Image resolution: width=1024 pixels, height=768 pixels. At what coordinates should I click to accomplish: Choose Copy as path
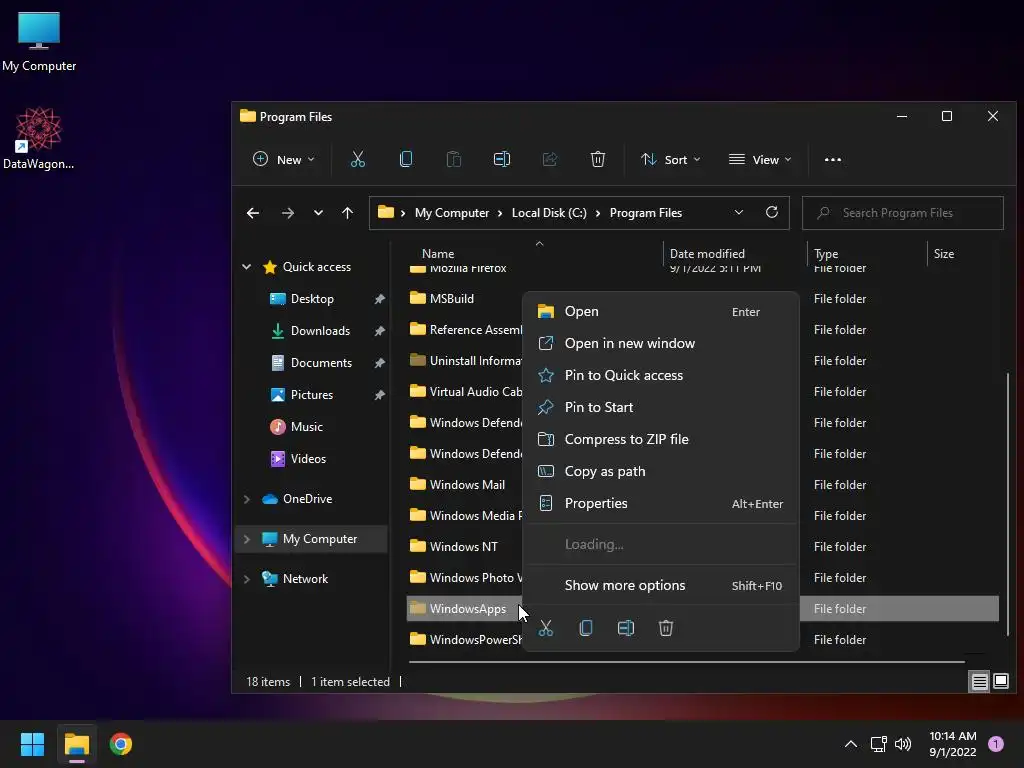click(x=661, y=472)
